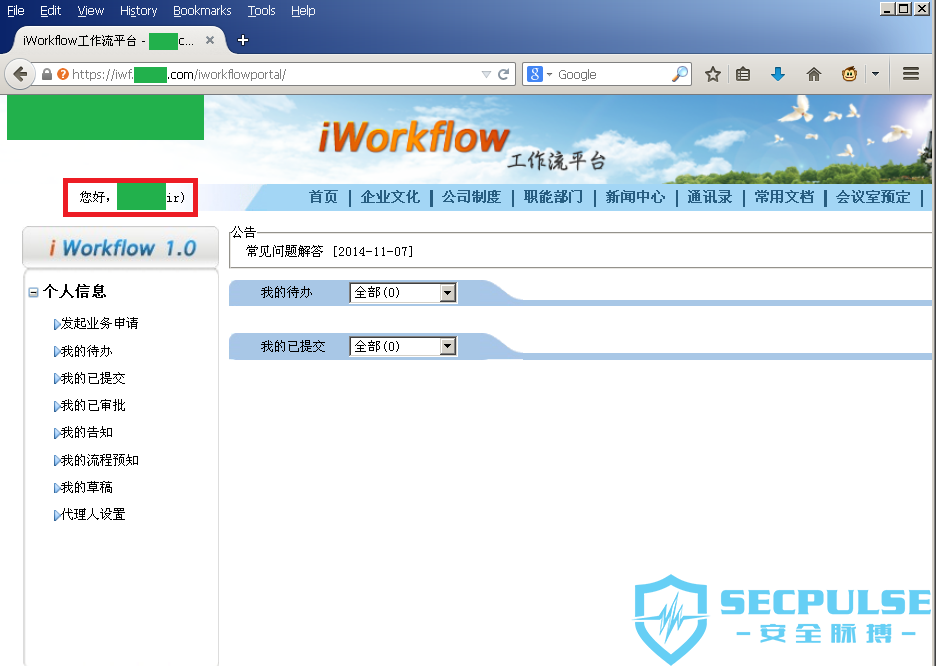Open 发起业务申请 in sidebar
Image resolution: width=936 pixels, height=666 pixels.
99,323
